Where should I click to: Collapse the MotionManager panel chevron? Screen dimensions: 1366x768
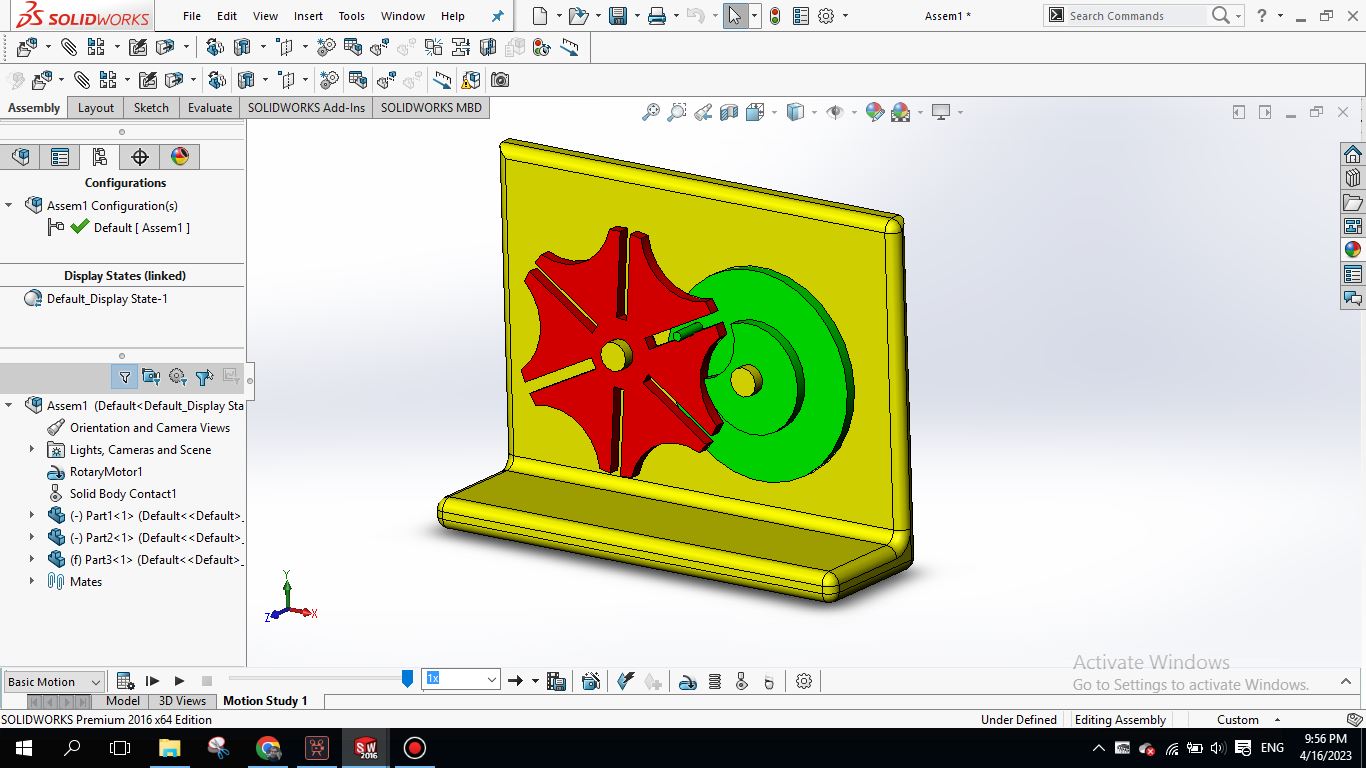1345,681
